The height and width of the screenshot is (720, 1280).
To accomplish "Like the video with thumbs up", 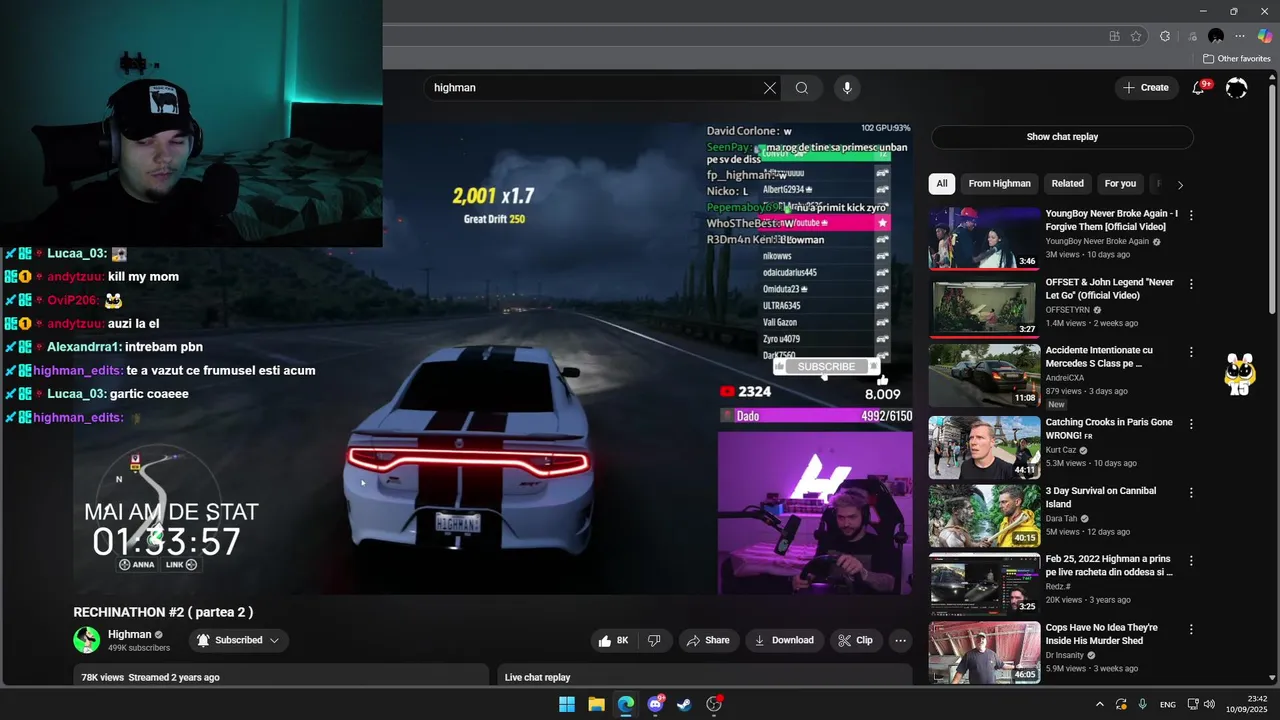I will point(613,640).
